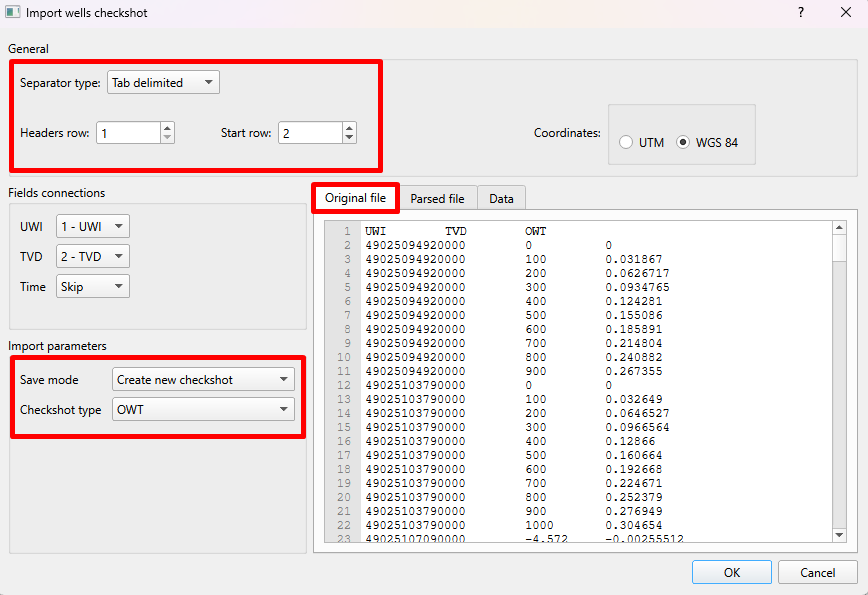Open the UWI field connection dropdown
The image size is (868, 595).
click(x=92, y=226)
